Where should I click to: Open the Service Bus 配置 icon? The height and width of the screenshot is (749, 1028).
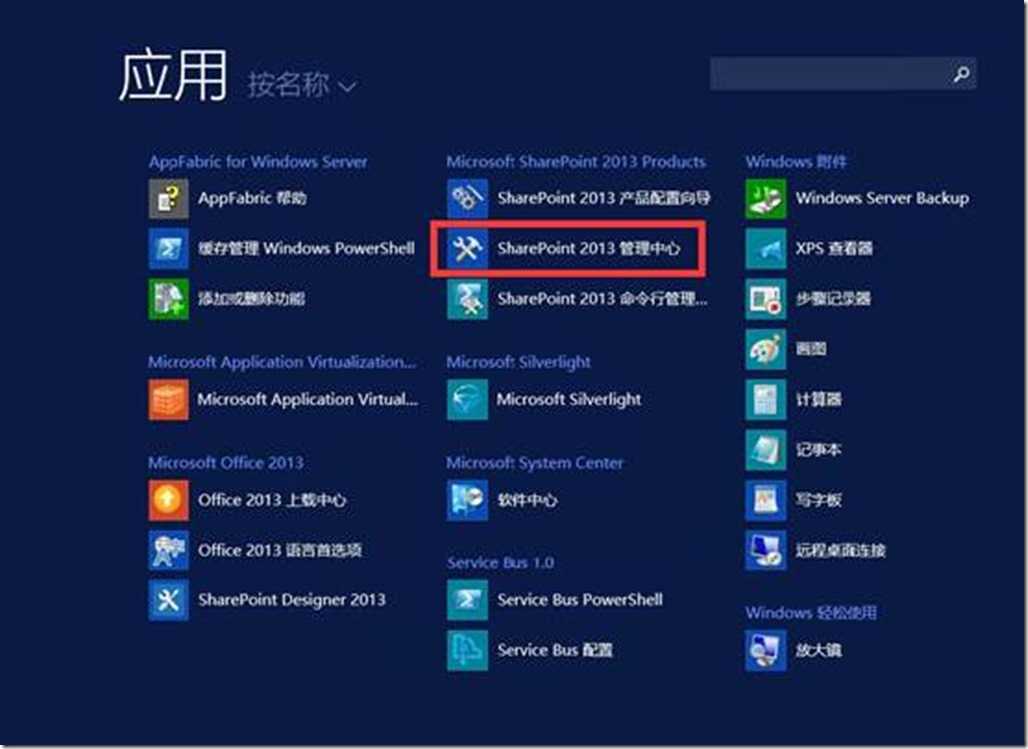point(467,651)
